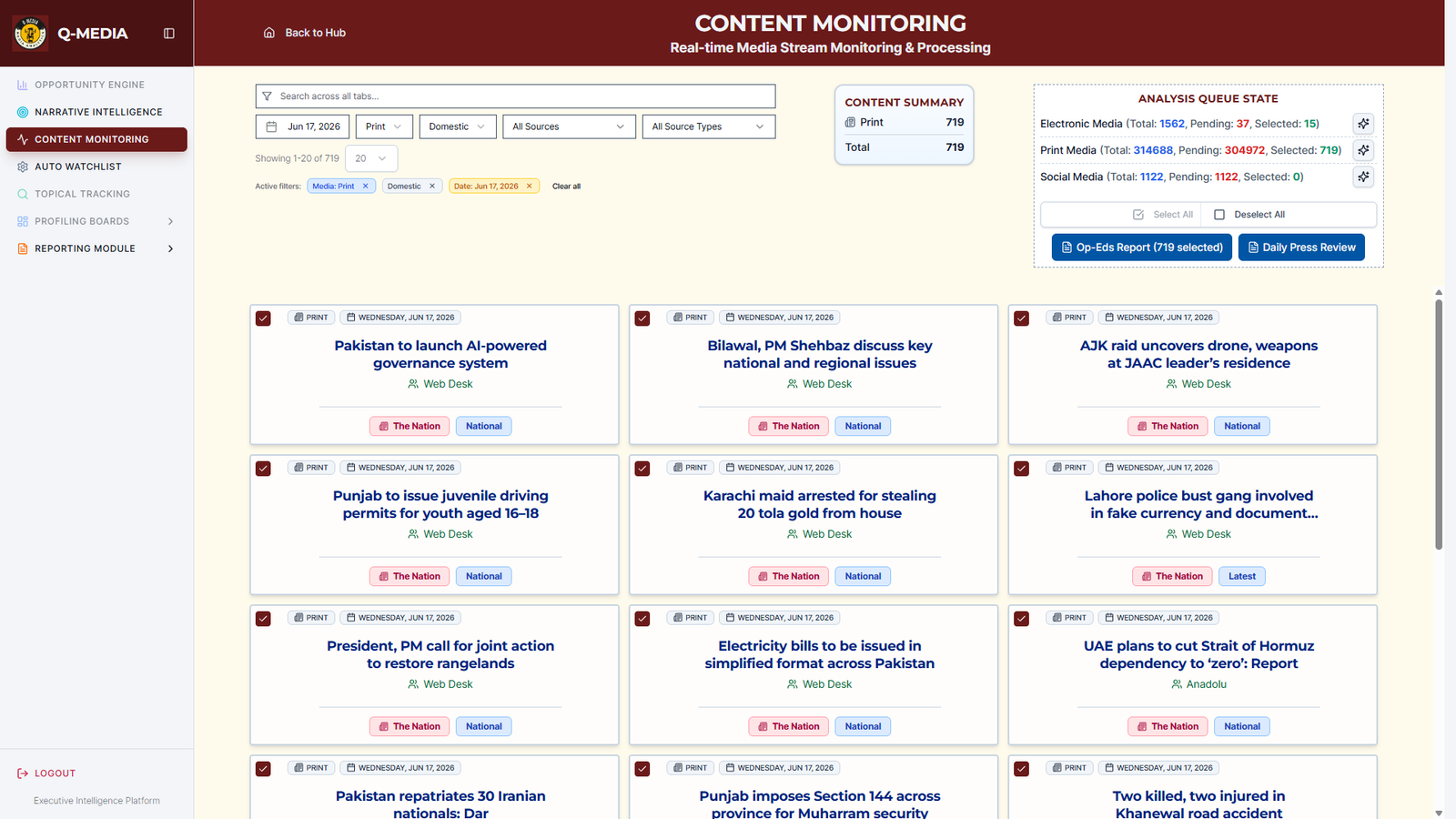
Task: Click Print icon in Content Summary
Action: click(850, 122)
